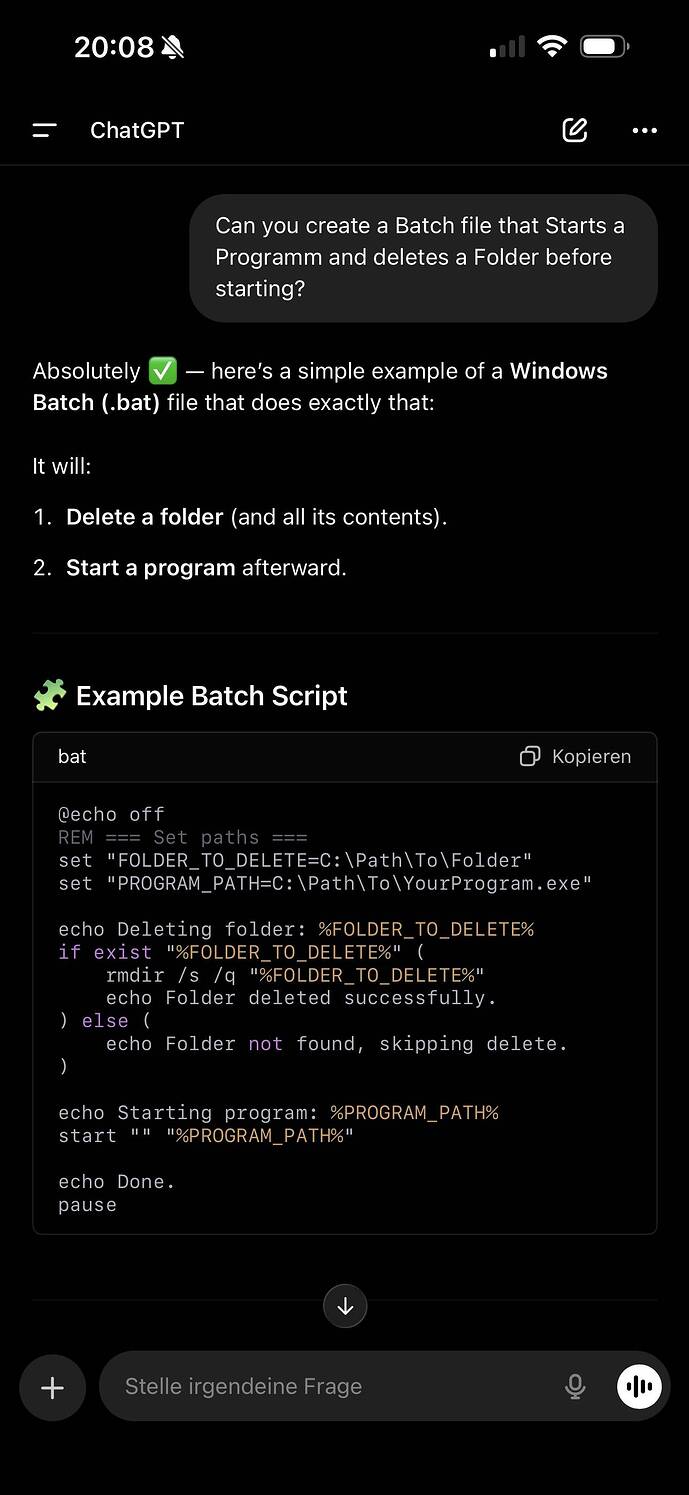Tap the cellular signal bars icon

(x=507, y=47)
